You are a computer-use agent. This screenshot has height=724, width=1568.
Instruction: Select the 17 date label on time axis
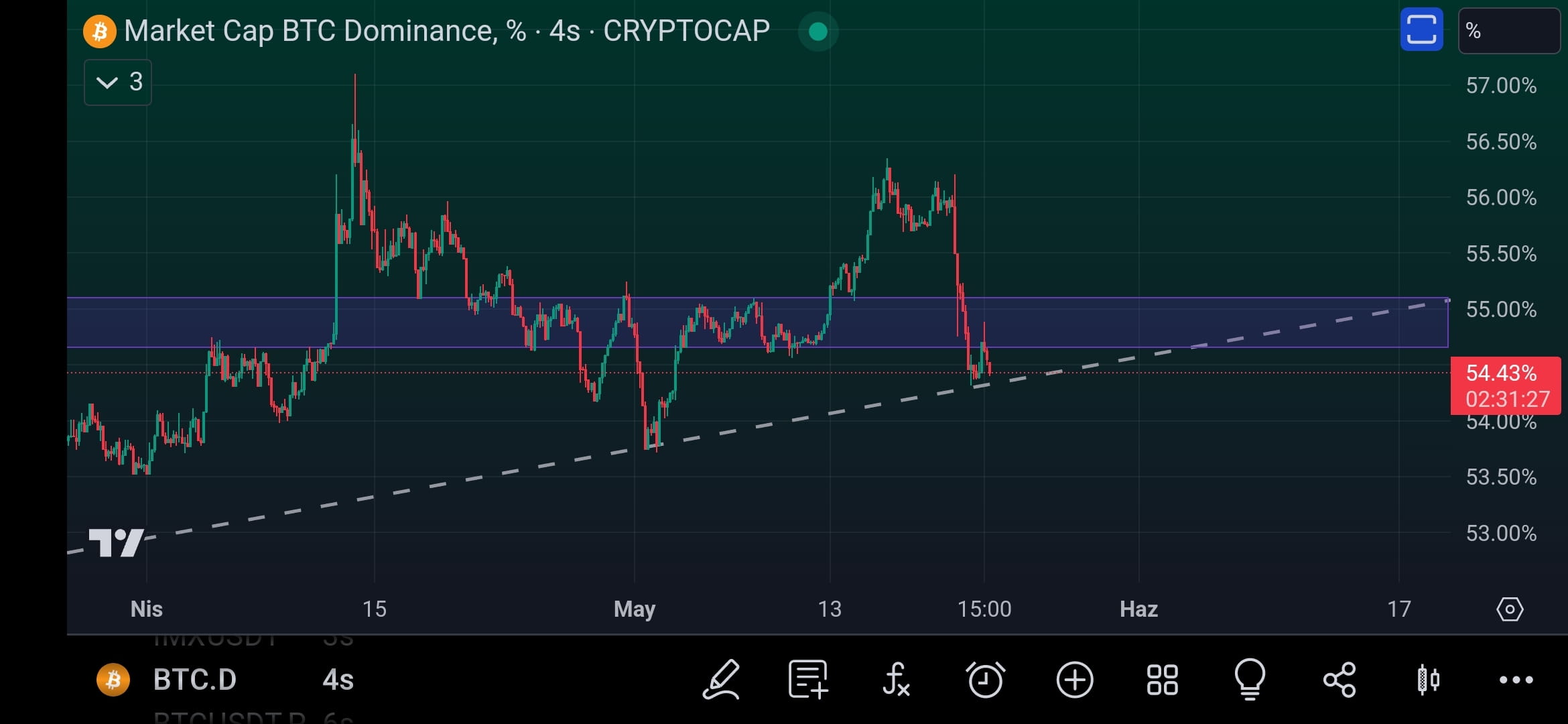click(1399, 609)
